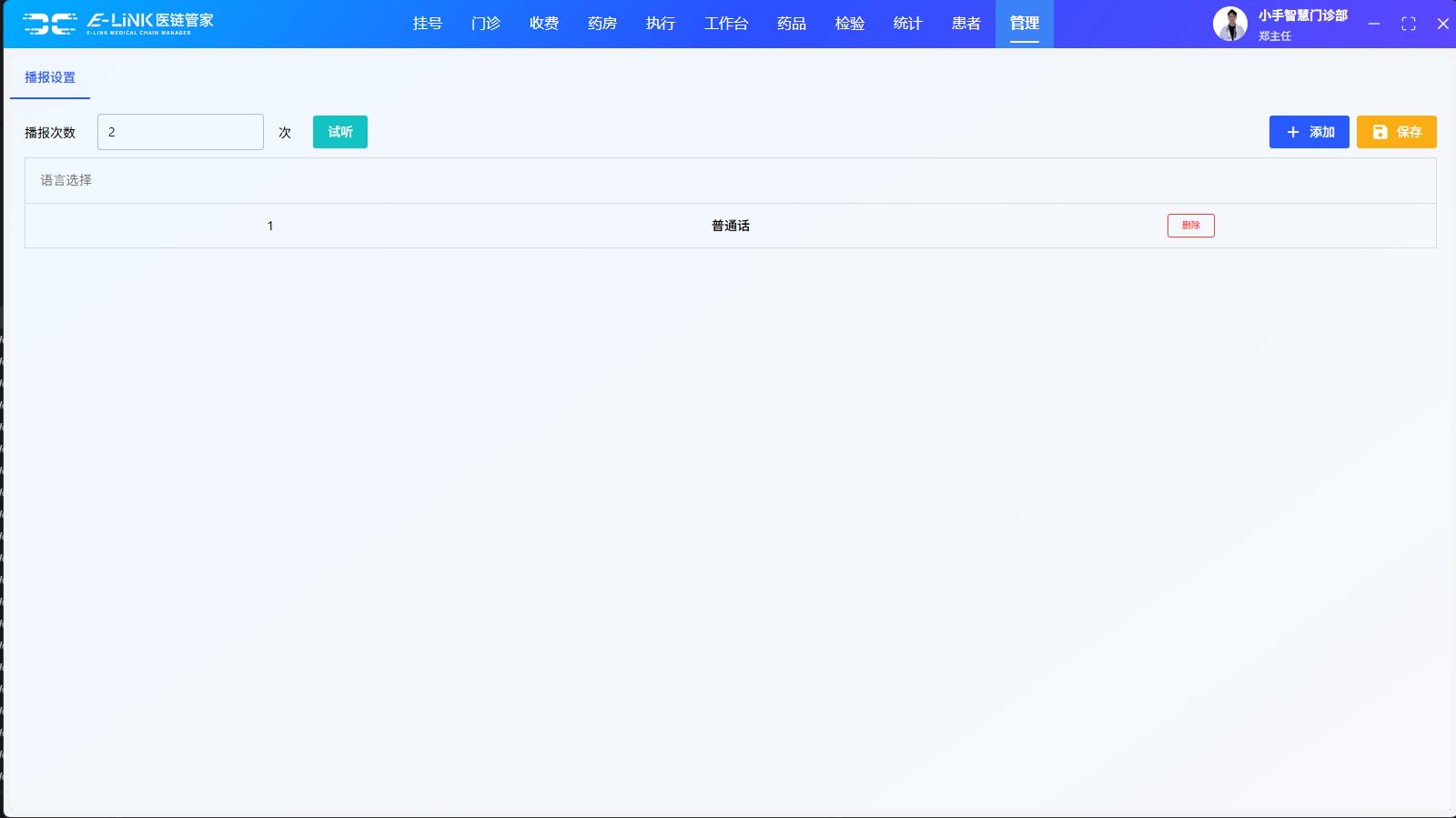Toggle fullscreen window icon
Image resolution: width=1456 pixels, height=818 pixels.
coord(1408,24)
